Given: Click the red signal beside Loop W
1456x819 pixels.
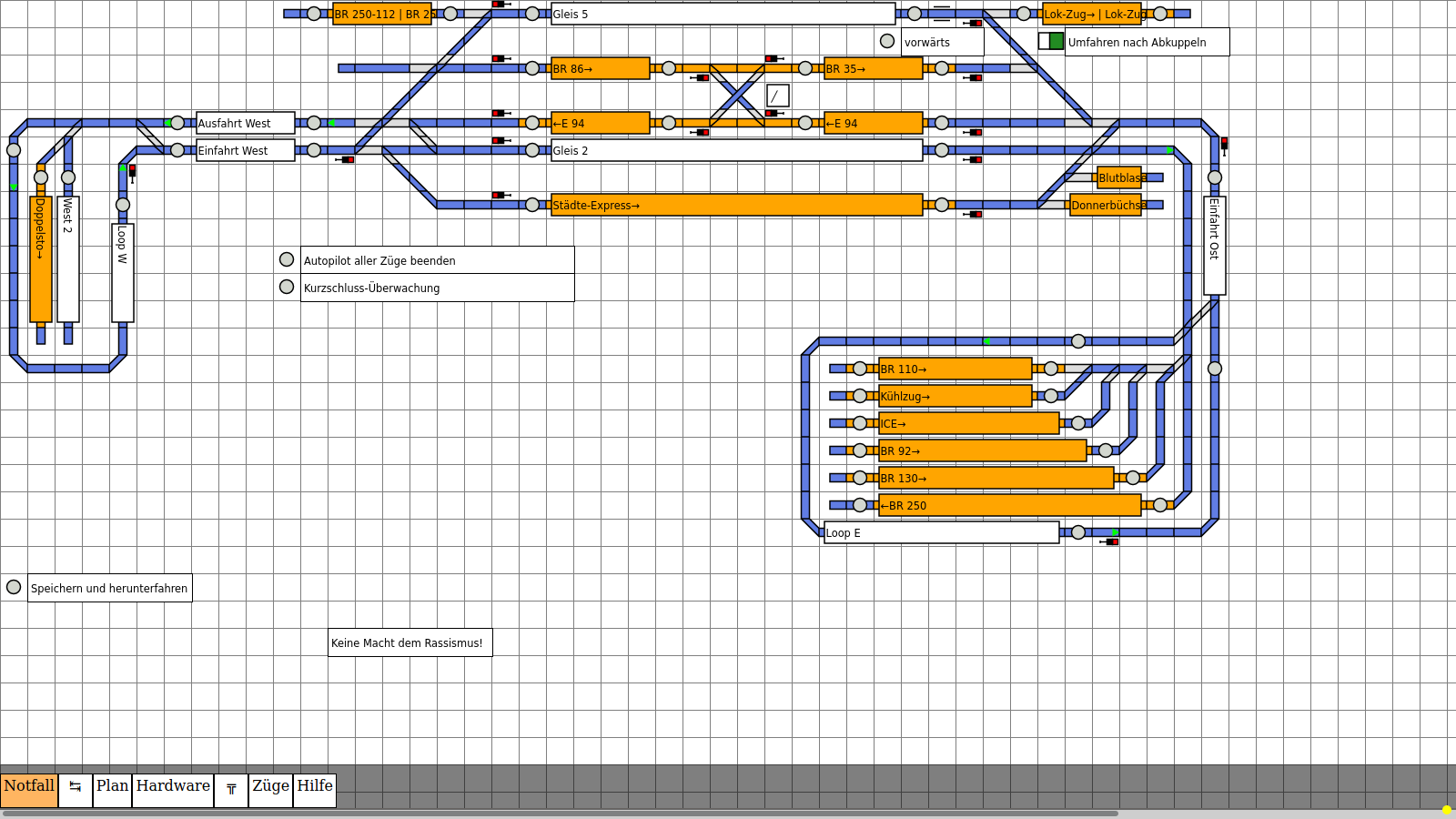Looking at the screenshot, I should click(x=132, y=171).
